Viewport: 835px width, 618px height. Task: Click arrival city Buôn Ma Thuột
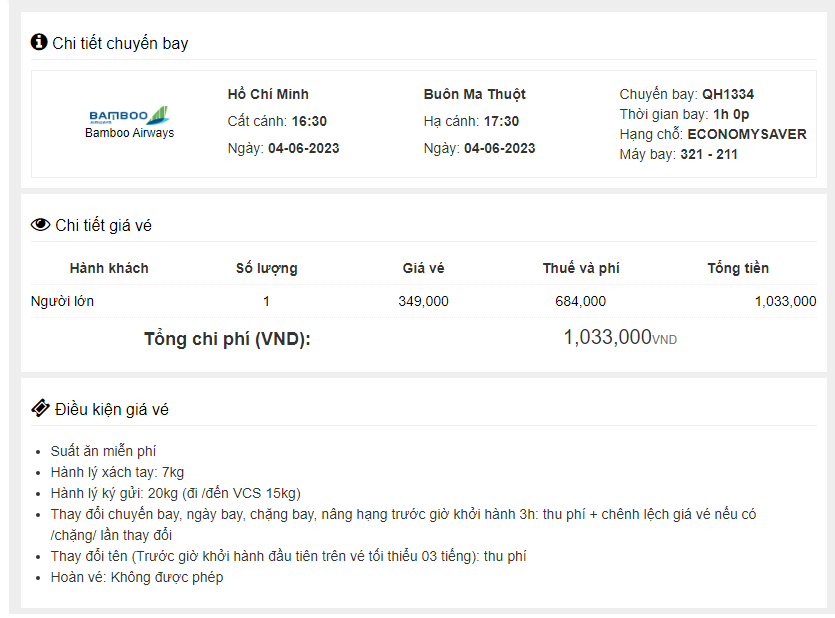pyautogui.click(x=475, y=95)
